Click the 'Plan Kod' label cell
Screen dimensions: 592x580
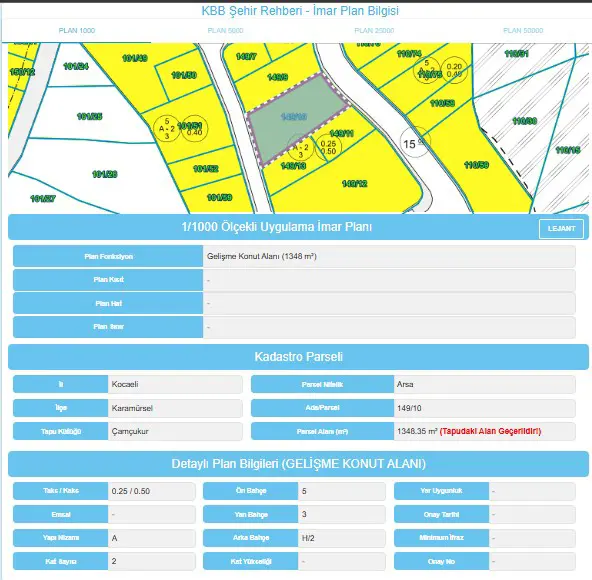tap(108, 280)
